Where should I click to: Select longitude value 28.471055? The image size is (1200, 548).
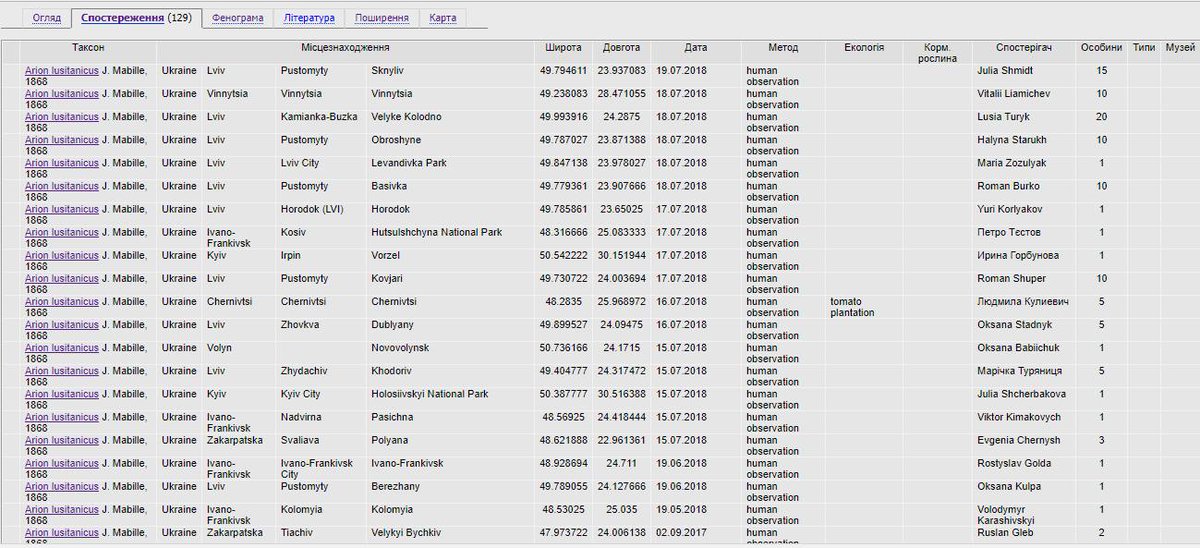pos(622,93)
